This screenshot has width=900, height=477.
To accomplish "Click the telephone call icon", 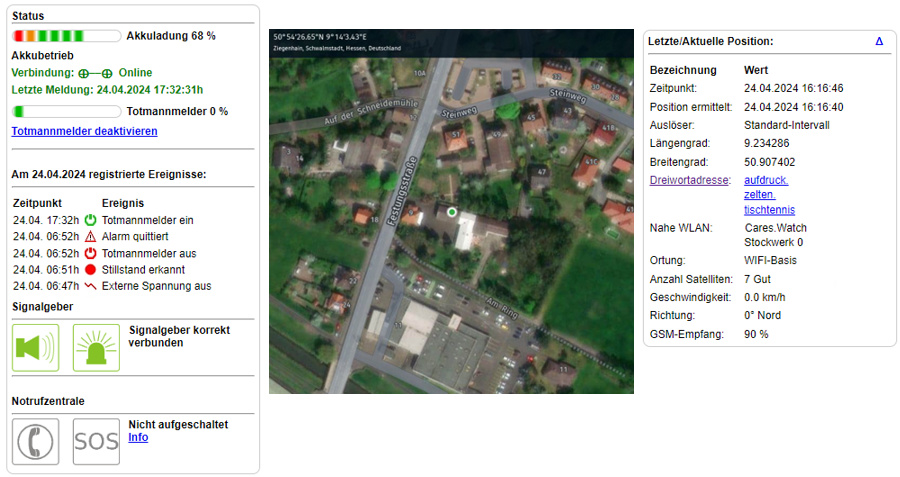I will pyautogui.click(x=35, y=441).
